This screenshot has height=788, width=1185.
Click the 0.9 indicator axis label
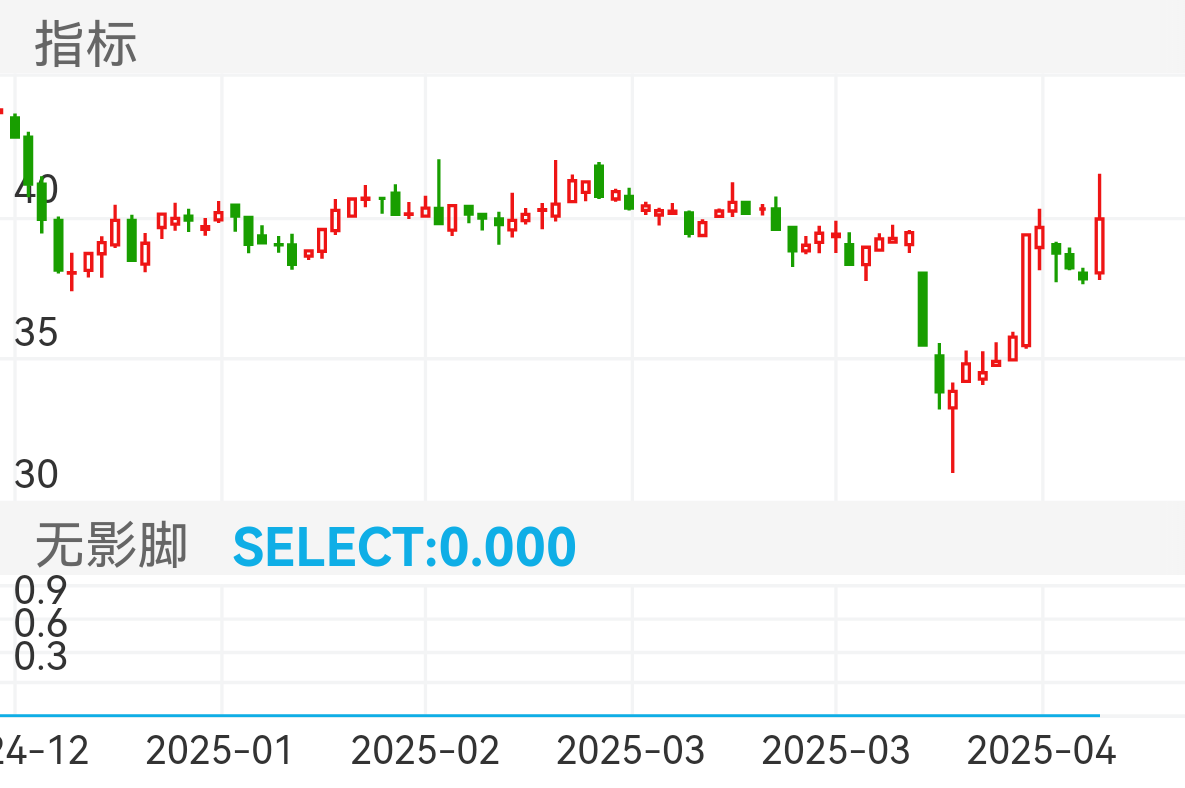(41, 590)
